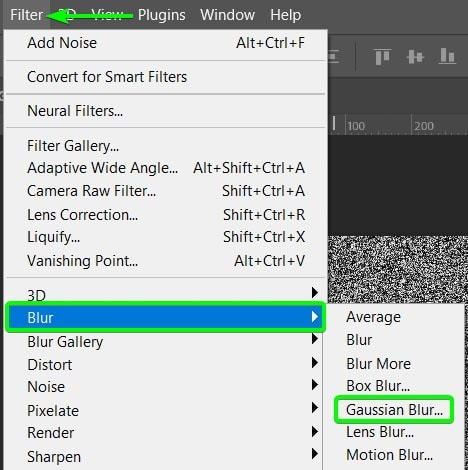The height and width of the screenshot is (470, 468).
Task: Select Gaussian Blur from the Blur submenu
Action: (x=394, y=410)
